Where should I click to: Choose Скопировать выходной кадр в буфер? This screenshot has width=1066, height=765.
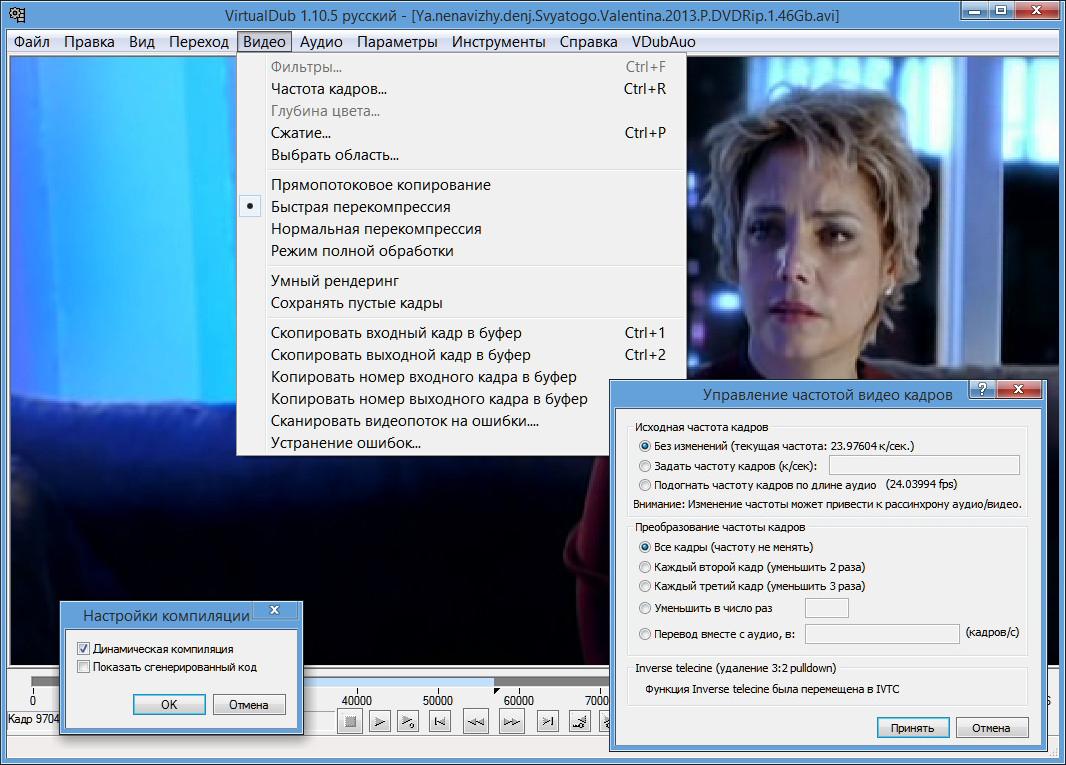pos(462,355)
